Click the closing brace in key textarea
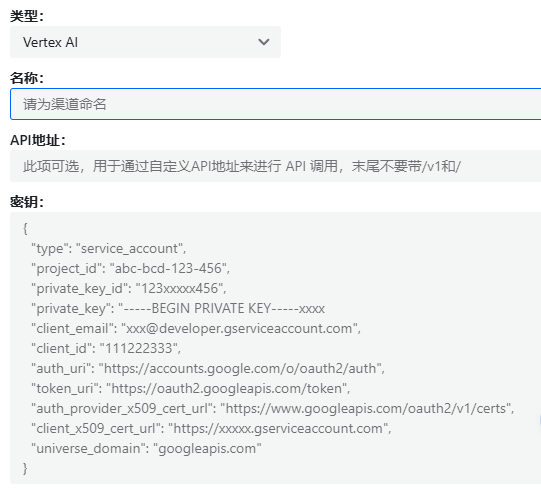The width and height of the screenshot is (541, 494). point(25,468)
